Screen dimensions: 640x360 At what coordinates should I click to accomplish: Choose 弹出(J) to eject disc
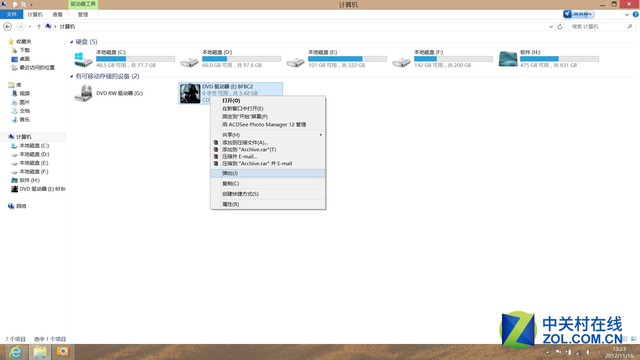[268, 173]
